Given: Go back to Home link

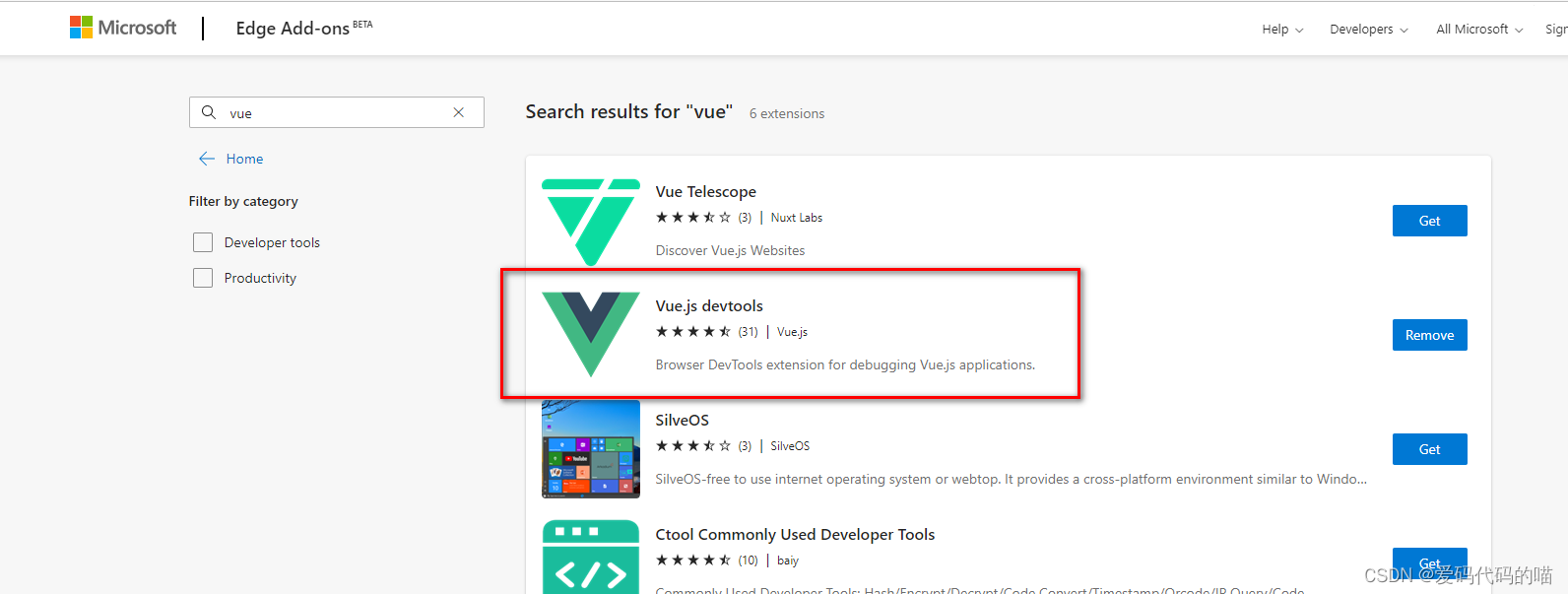Looking at the screenshot, I should click(x=244, y=159).
